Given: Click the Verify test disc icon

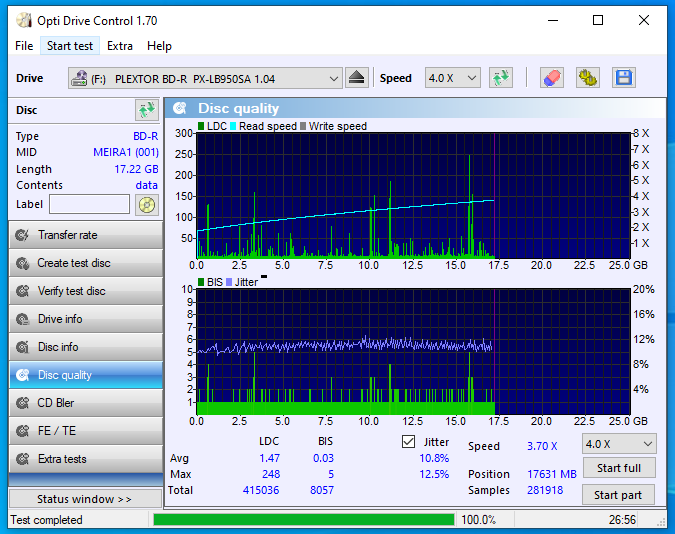Looking at the screenshot, I should pyautogui.click(x=22, y=291).
